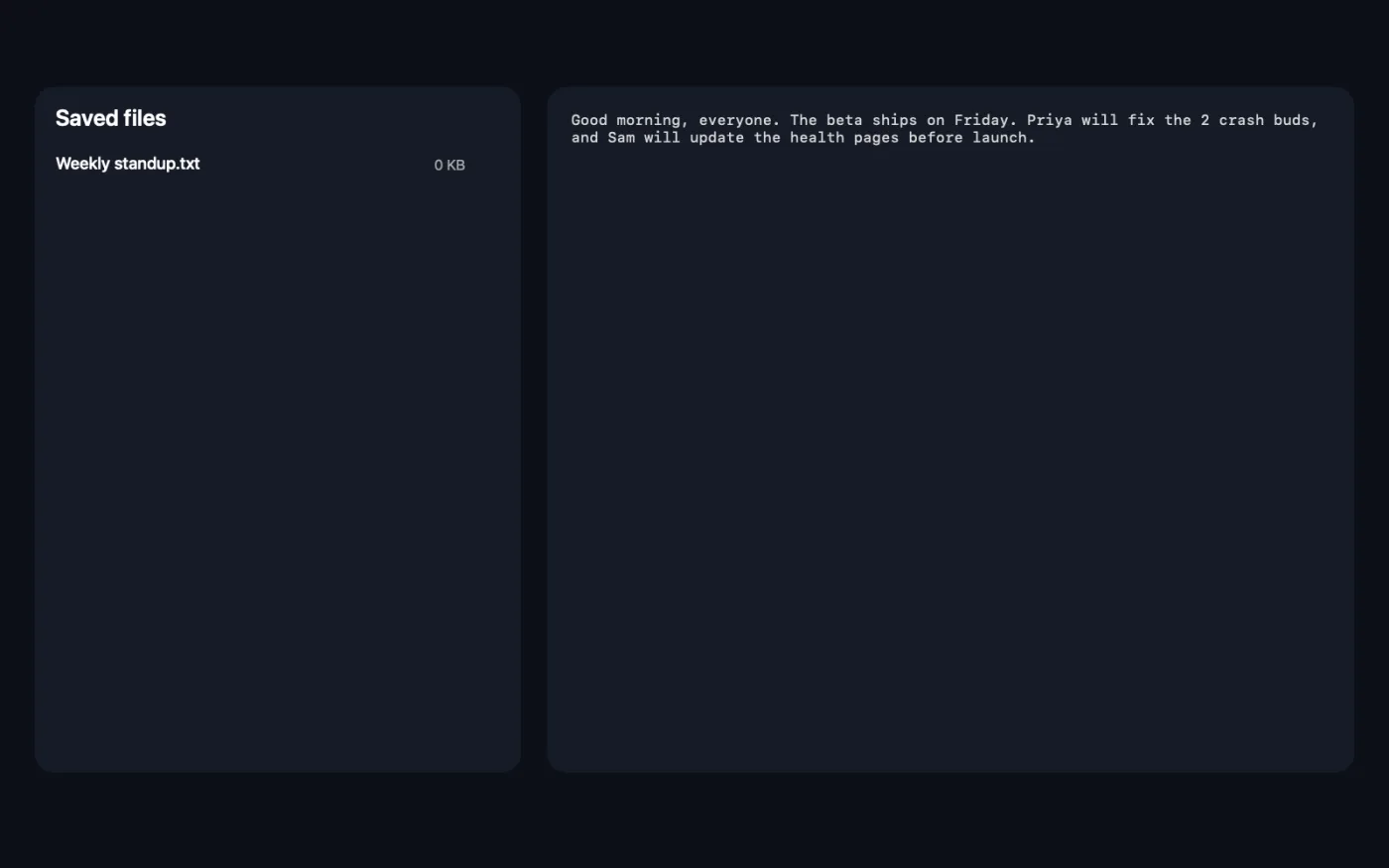Click the name "Sam" in the transcript
The image size is (1389, 868).
tap(621, 138)
